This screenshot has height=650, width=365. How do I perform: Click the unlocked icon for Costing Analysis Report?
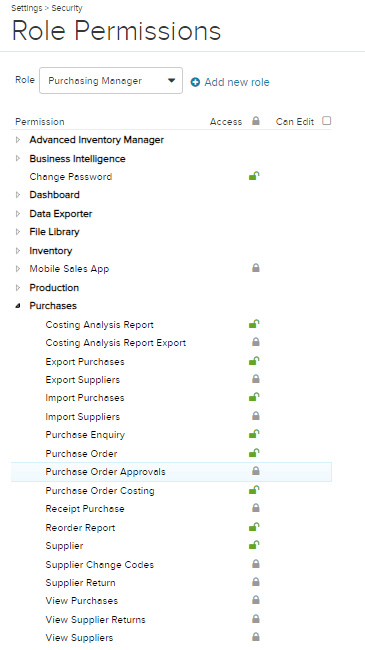click(254, 324)
